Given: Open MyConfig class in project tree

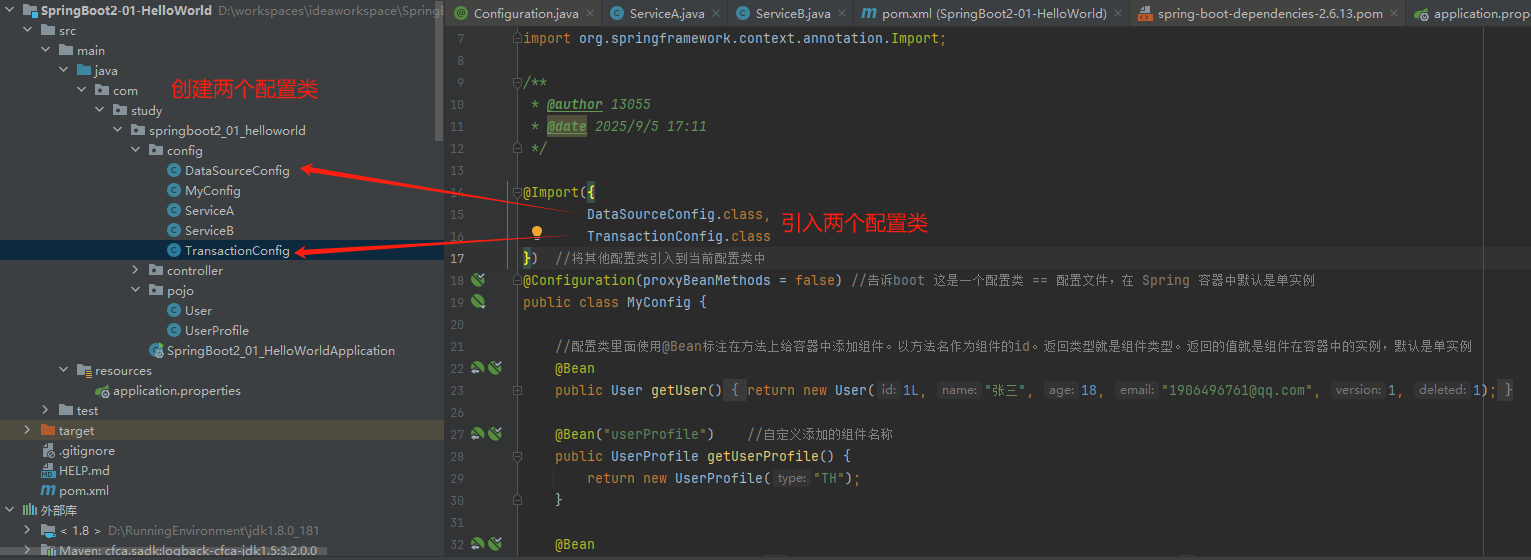Looking at the screenshot, I should click(212, 190).
